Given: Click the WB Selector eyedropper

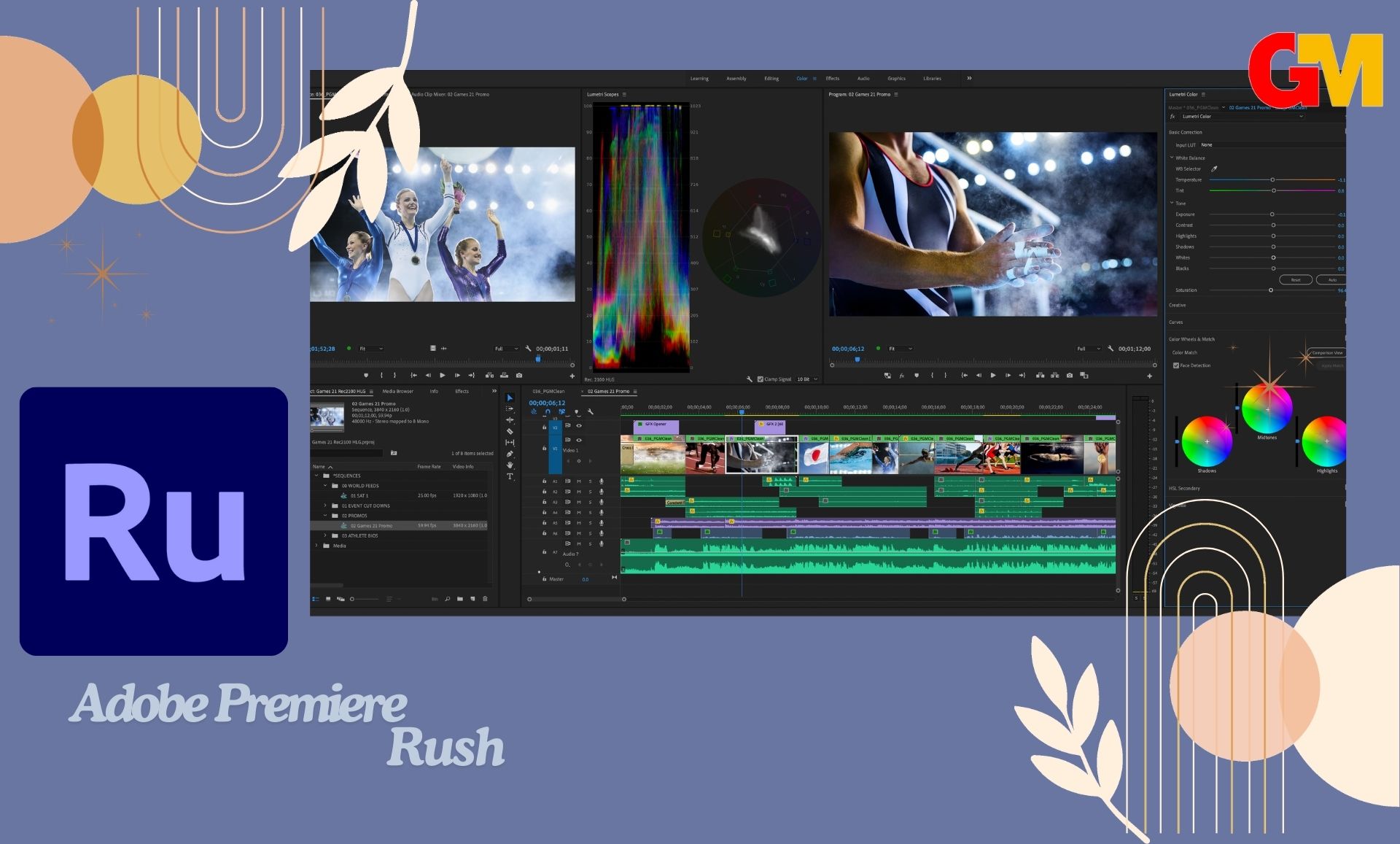Looking at the screenshot, I should pyautogui.click(x=1214, y=169).
